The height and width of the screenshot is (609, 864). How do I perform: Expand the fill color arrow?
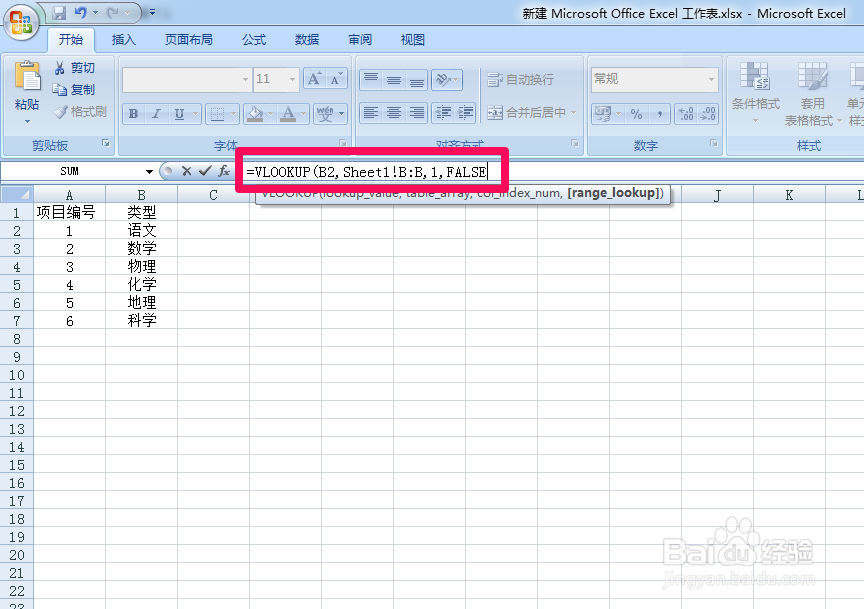271,114
